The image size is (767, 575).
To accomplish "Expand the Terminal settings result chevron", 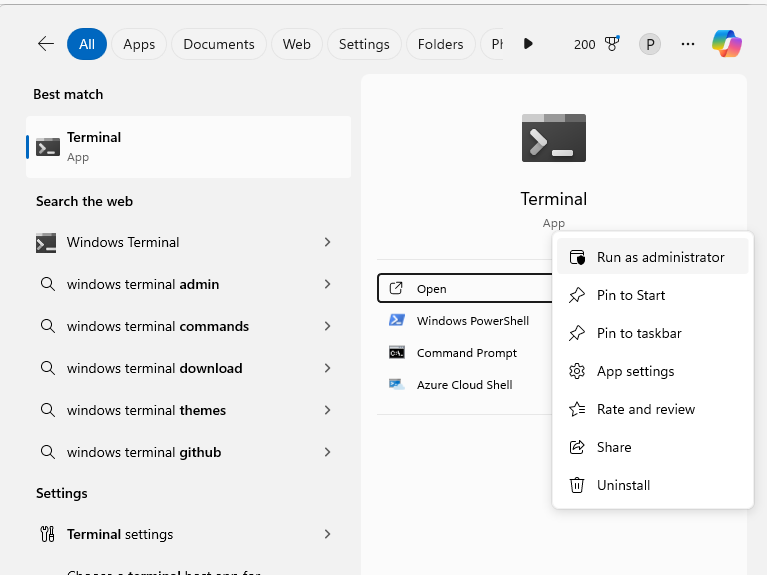I will point(328,534).
